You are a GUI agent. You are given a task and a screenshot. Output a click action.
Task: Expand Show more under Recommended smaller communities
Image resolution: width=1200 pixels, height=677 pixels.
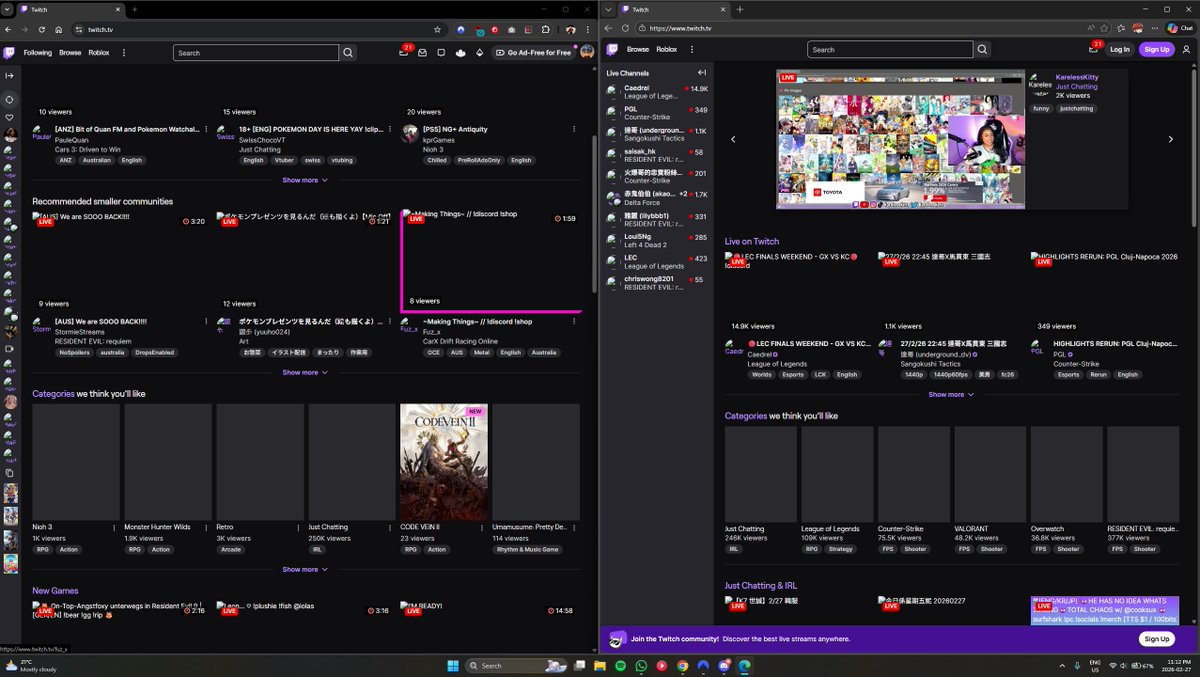(305, 372)
